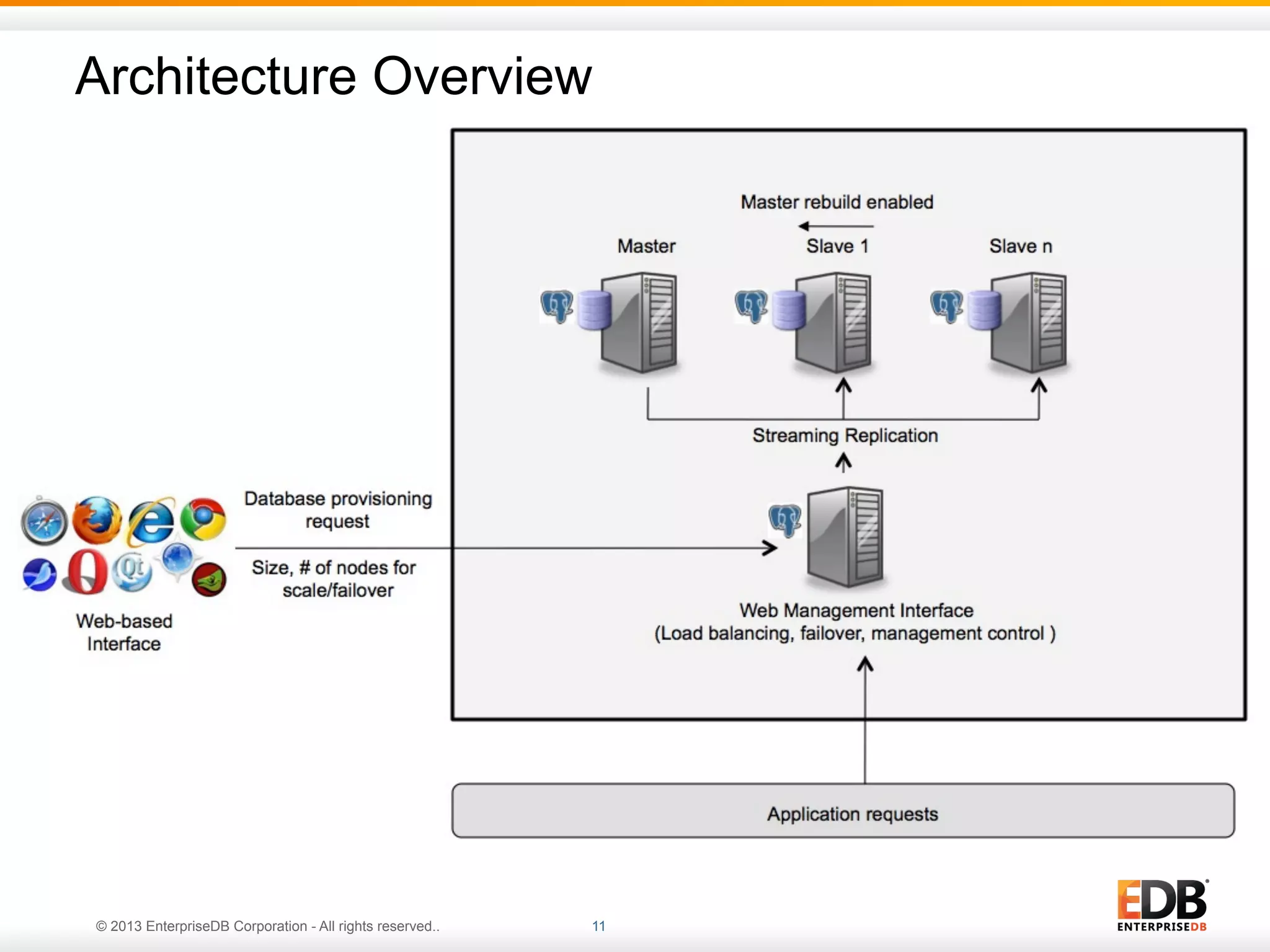Click the 'Master rebuild enabled' label
The height and width of the screenshot is (952, 1270).
837,202
